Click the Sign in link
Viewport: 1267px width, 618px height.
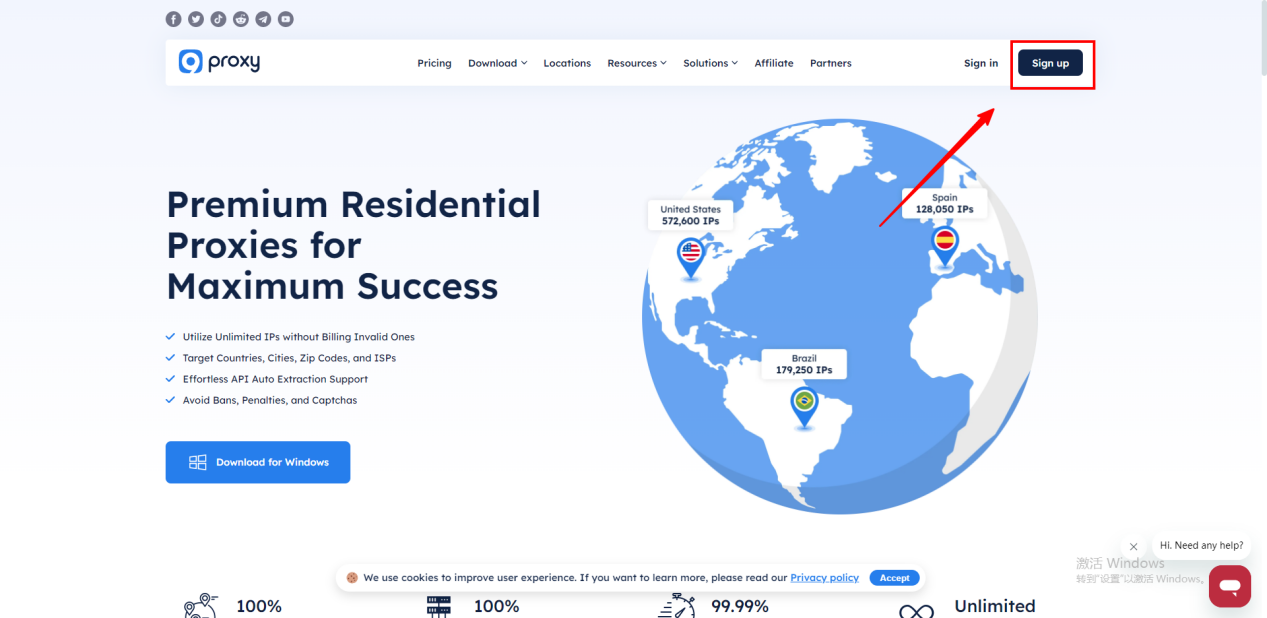point(981,63)
